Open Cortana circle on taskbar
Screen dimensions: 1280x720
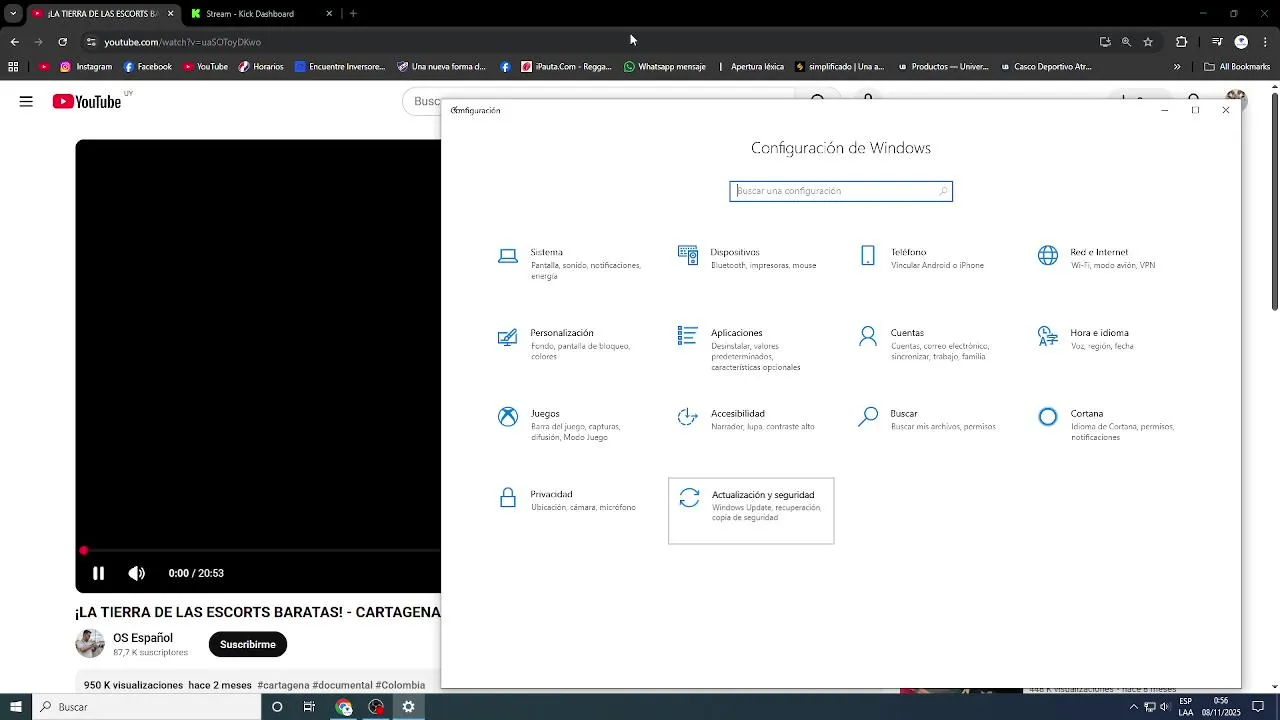277,707
